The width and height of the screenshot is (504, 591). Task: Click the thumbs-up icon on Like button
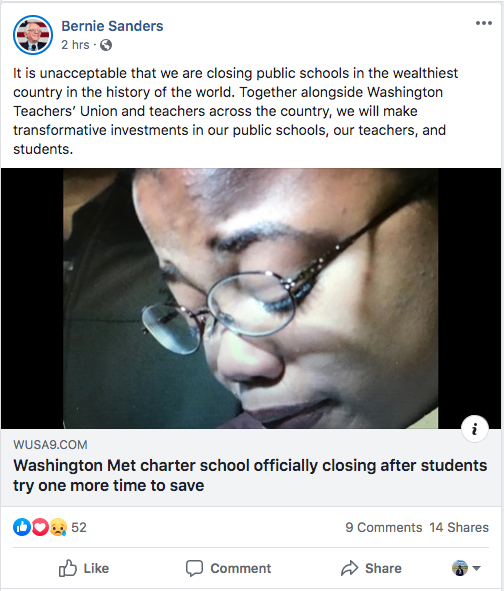[x=67, y=568]
